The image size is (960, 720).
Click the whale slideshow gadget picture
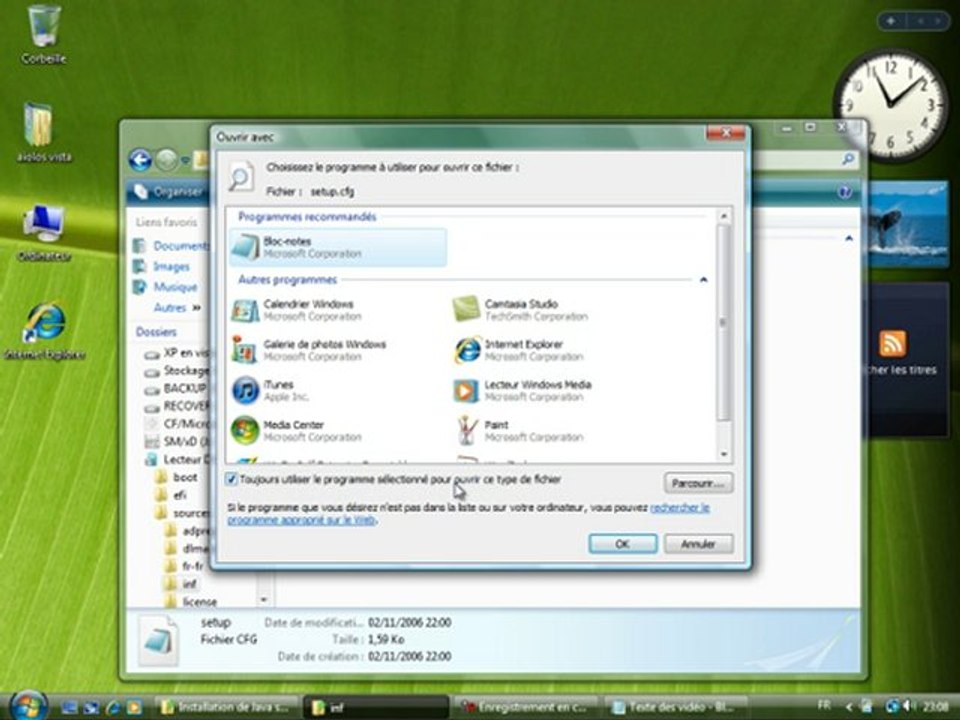tap(907, 223)
